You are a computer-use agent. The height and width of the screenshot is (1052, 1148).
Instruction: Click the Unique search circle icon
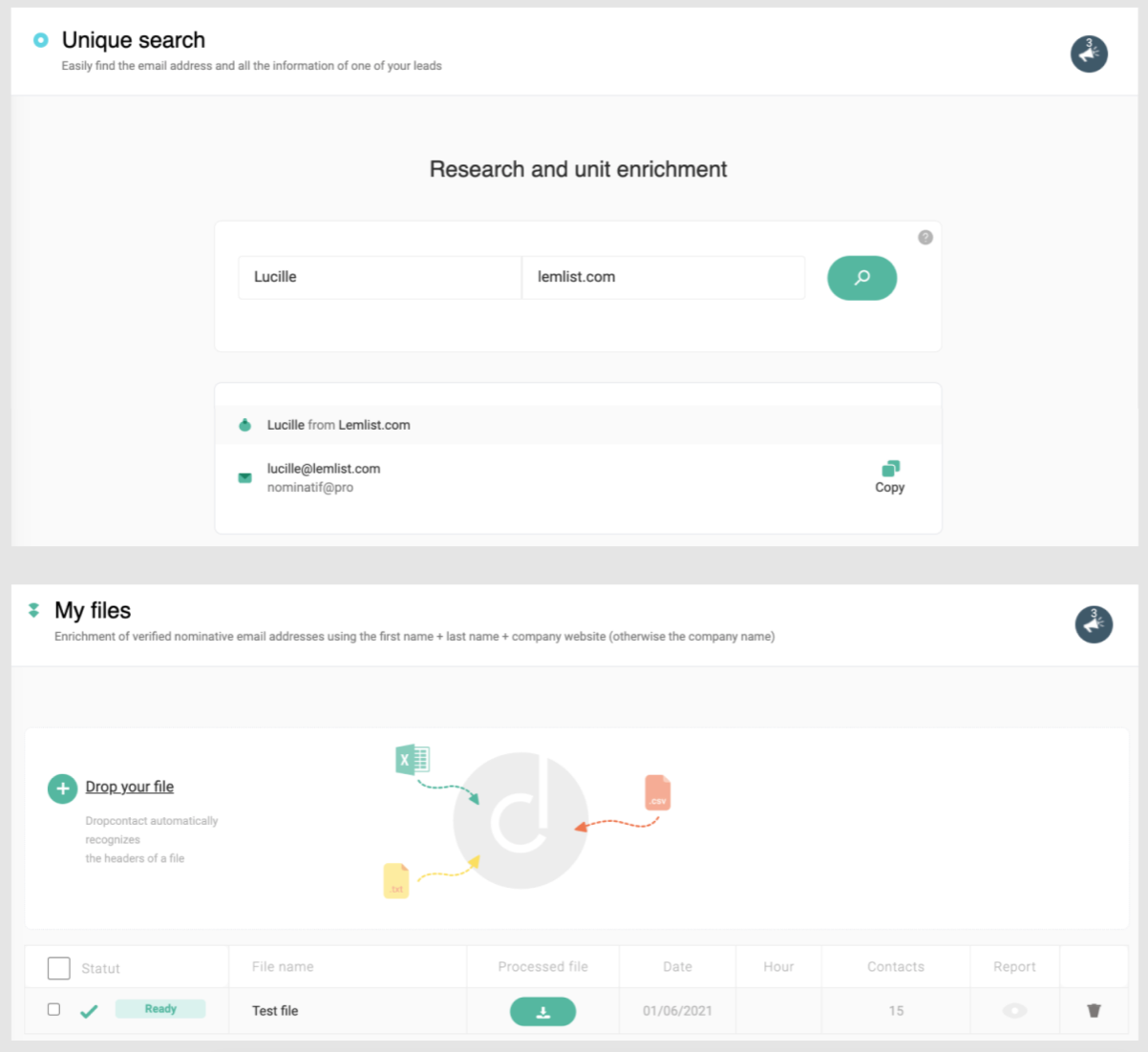pyautogui.click(x=40, y=40)
